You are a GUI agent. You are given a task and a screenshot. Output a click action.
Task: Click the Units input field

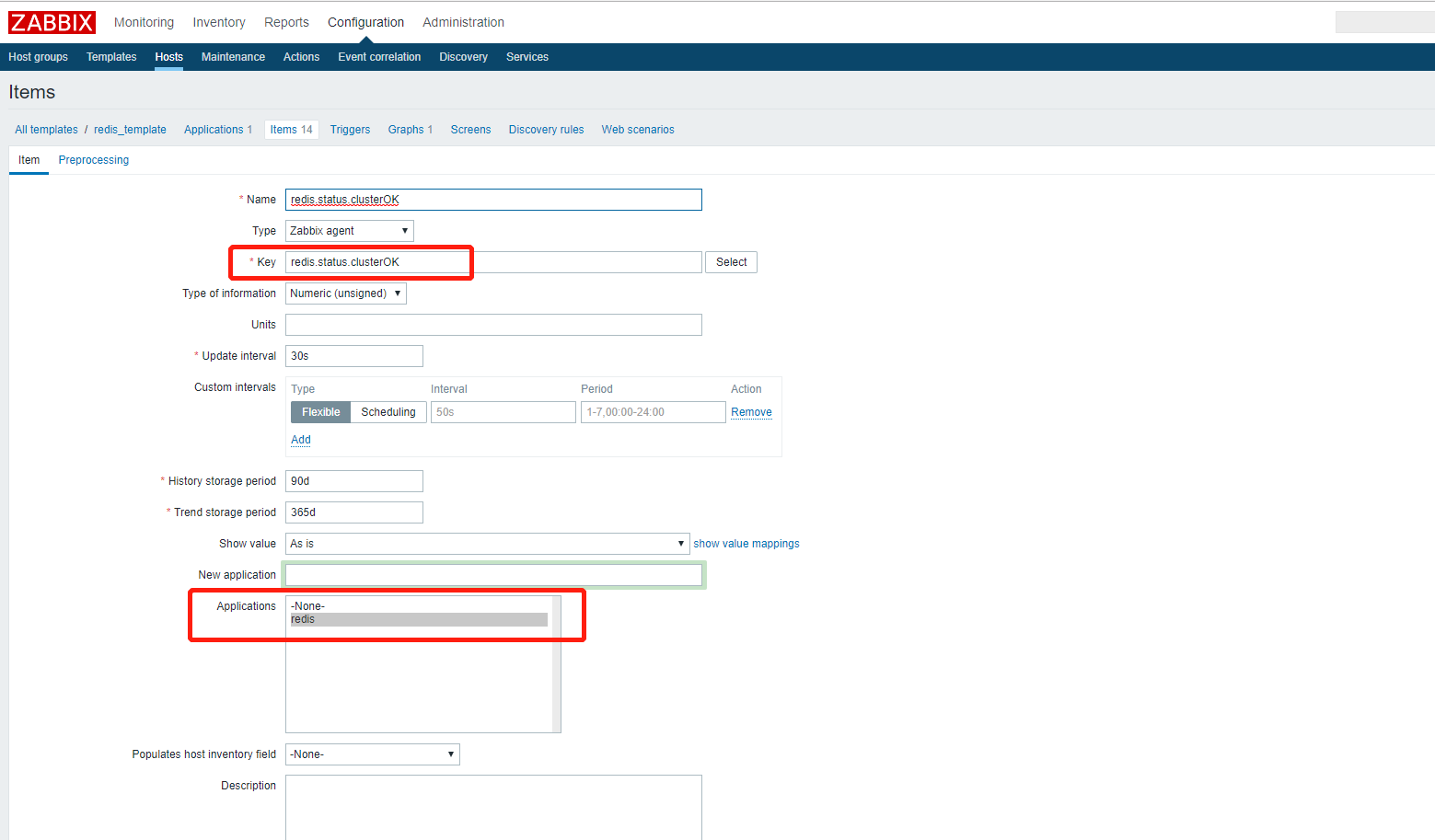point(493,325)
